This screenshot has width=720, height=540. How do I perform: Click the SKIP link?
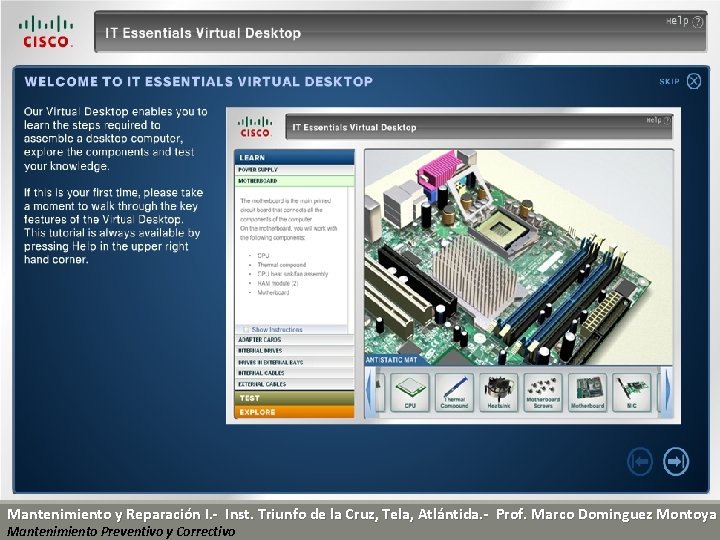(x=669, y=82)
